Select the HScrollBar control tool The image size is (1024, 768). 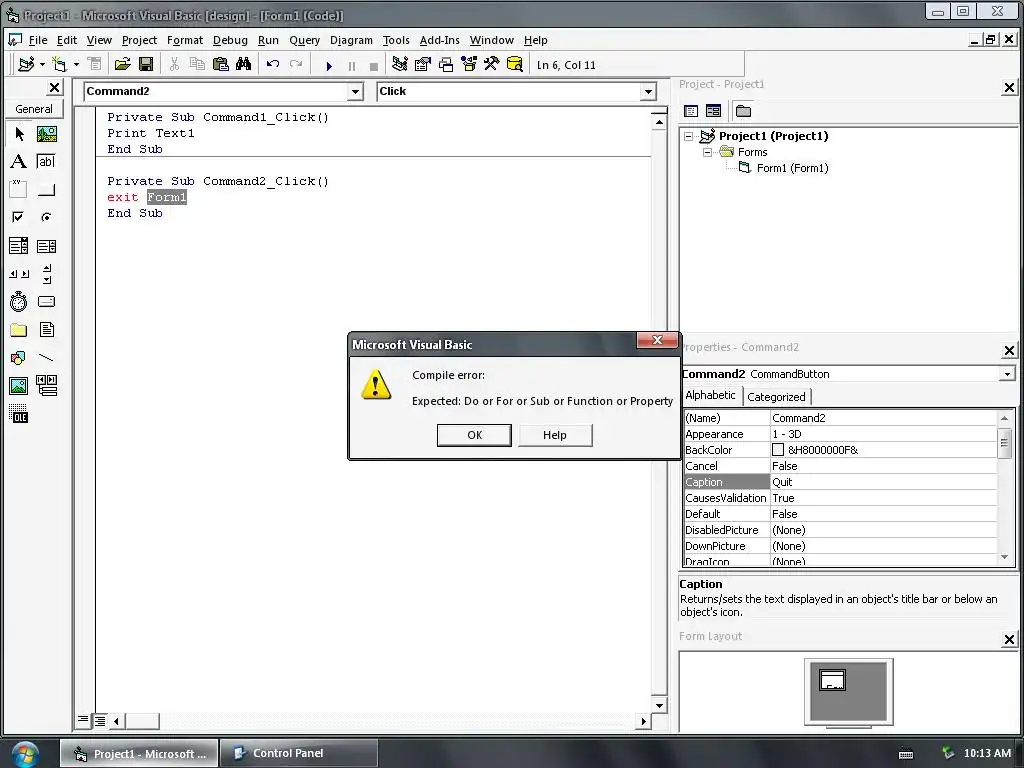coord(19,274)
